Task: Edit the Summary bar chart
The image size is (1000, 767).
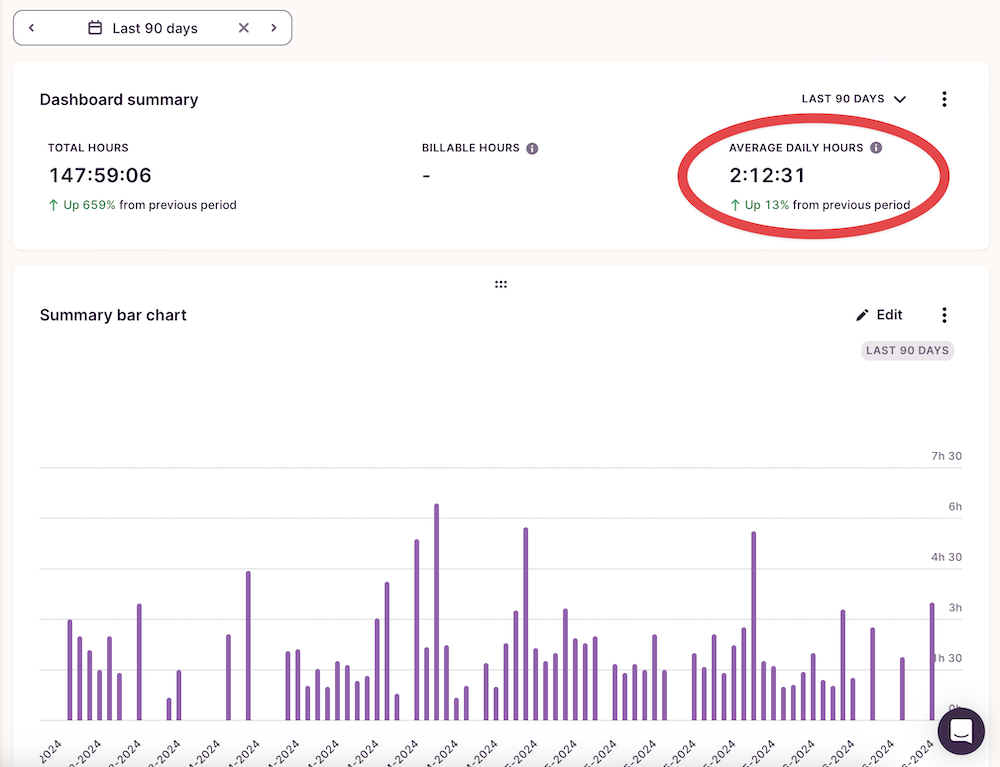Action: point(879,315)
